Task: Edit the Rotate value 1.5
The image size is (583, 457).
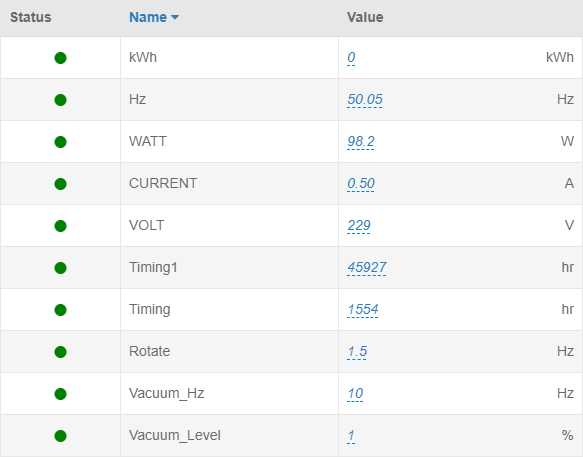Action: point(357,352)
